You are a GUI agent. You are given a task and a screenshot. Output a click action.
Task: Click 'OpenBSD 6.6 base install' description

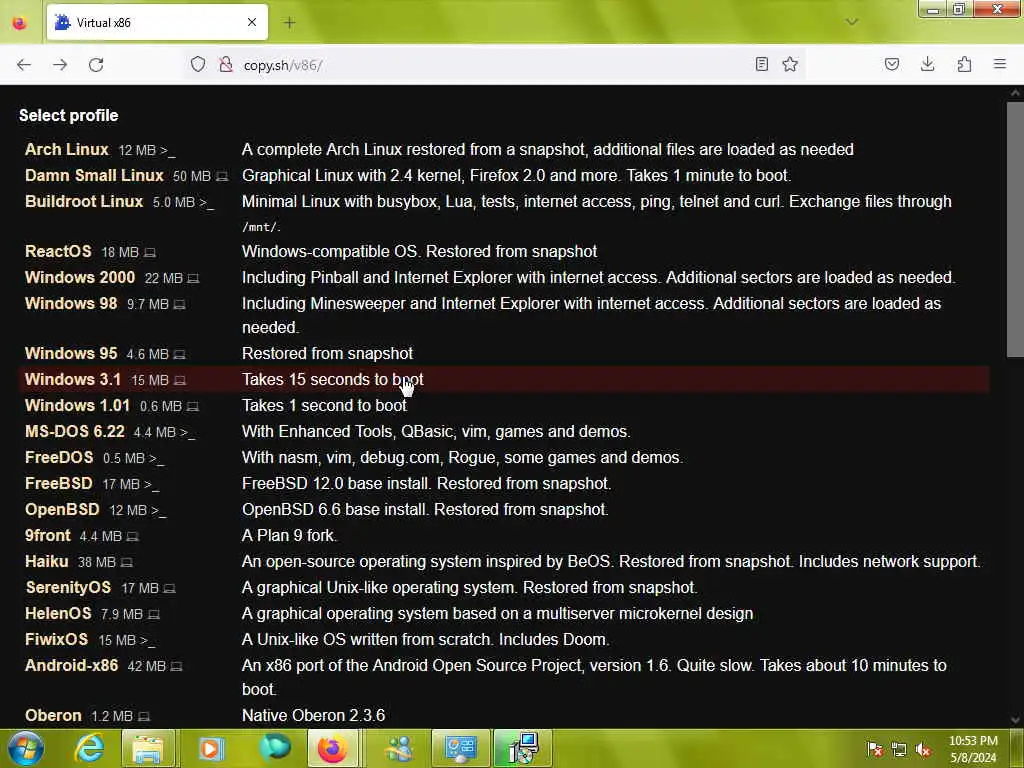tap(425, 509)
